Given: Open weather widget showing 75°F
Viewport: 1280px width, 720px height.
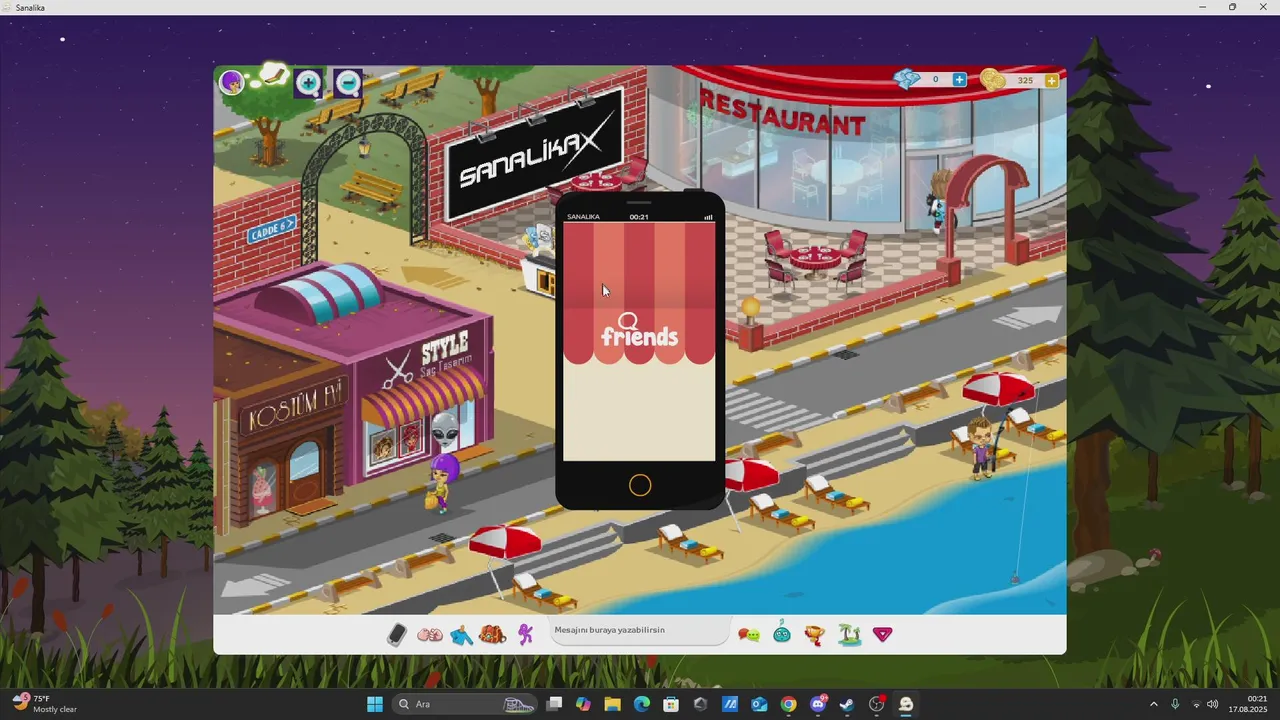Looking at the screenshot, I should click(45, 704).
